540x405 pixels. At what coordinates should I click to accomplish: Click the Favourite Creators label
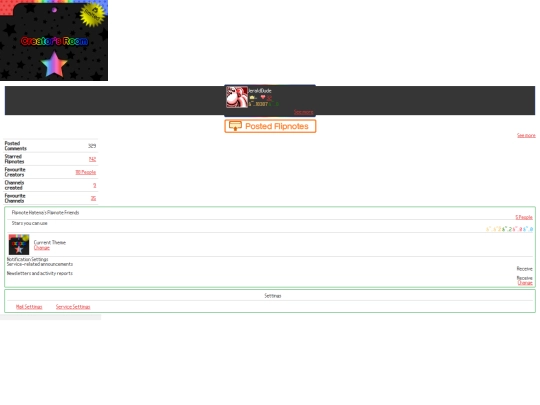(15, 172)
